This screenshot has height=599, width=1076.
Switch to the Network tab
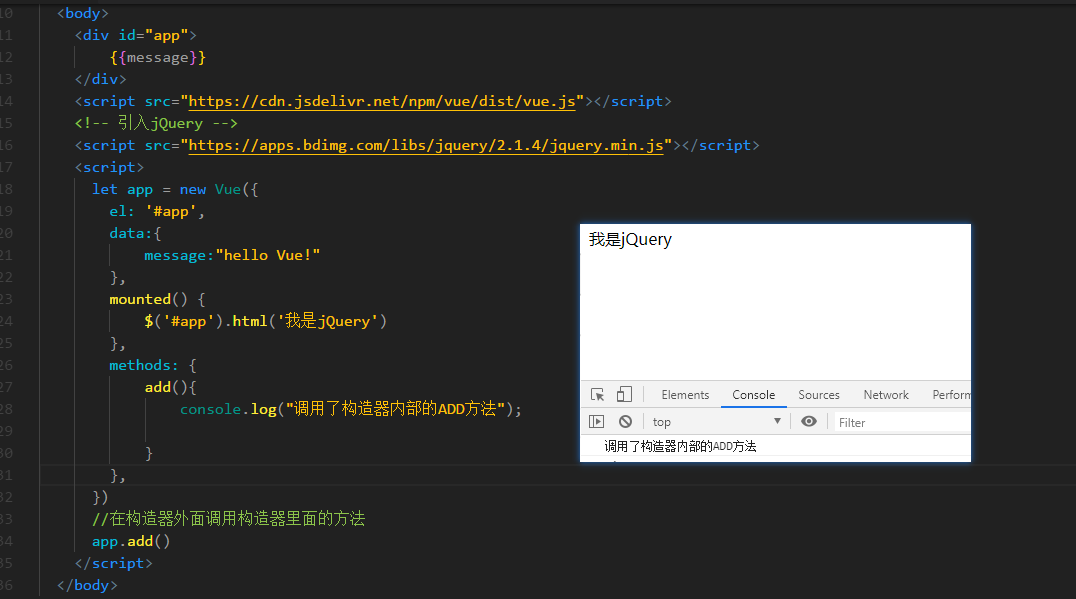click(x=886, y=395)
